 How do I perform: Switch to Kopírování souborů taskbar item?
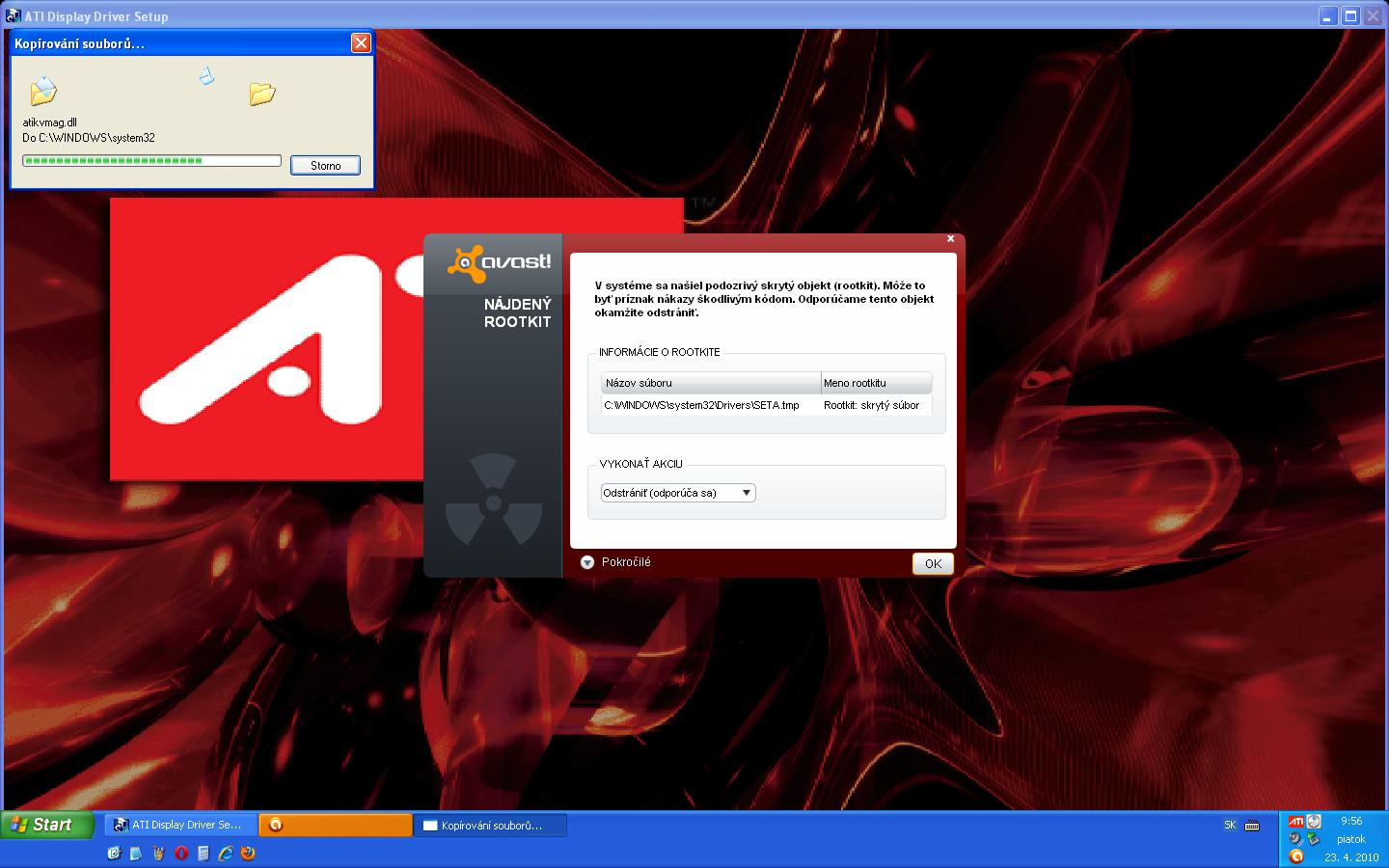(490, 826)
